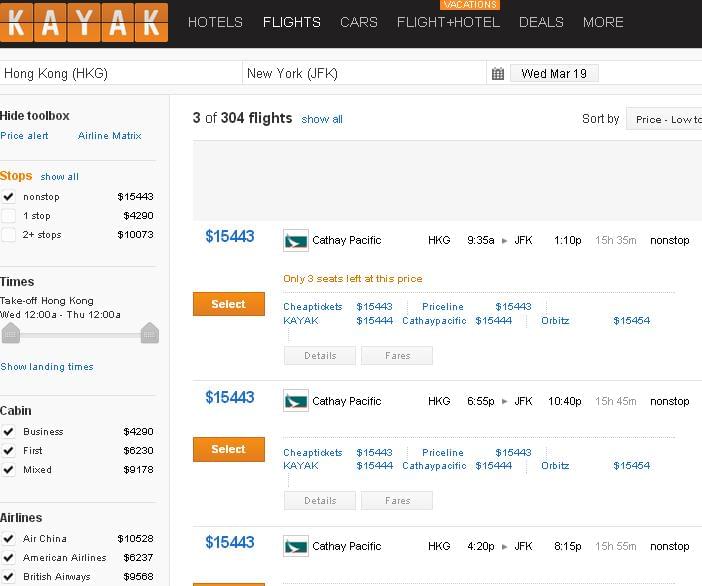Uncheck the nonstop filter checkbox
The width and height of the screenshot is (702, 586).
click(9, 197)
